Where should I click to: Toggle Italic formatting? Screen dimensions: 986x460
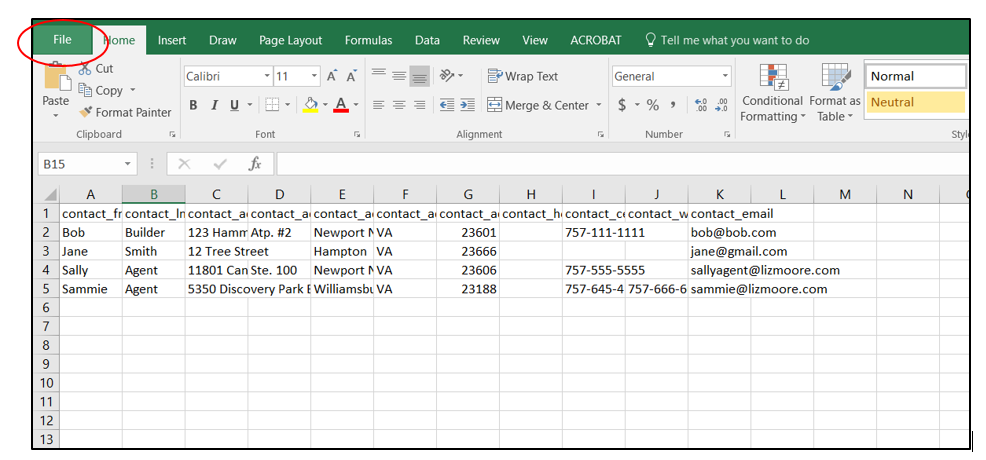(214, 105)
